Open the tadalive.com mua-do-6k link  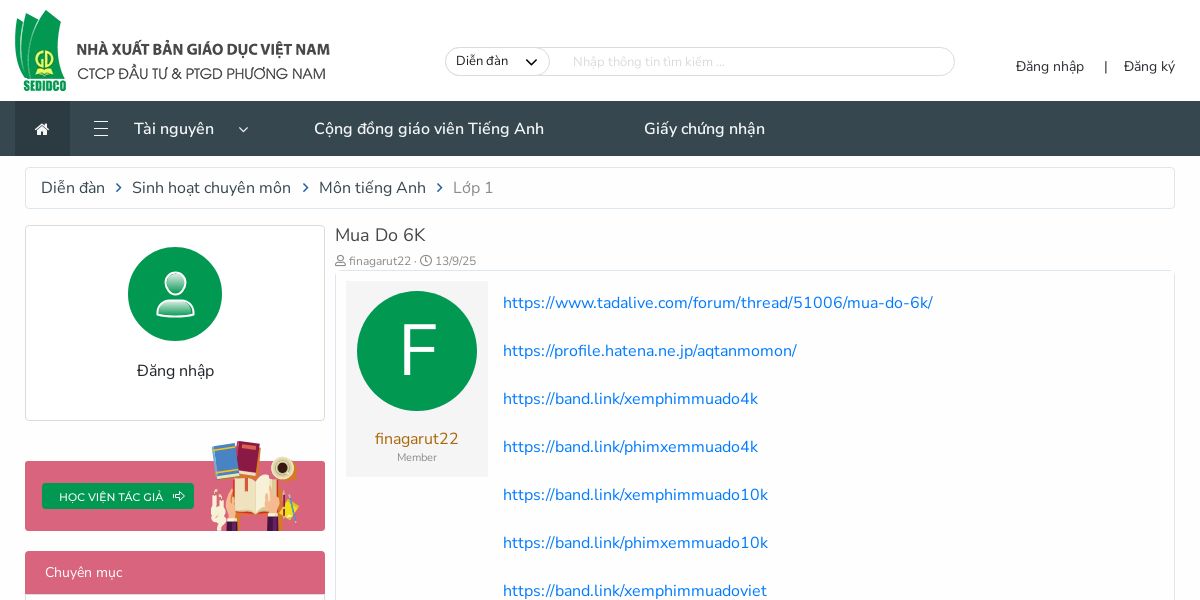pyautogui.click(x=717, y=303)
